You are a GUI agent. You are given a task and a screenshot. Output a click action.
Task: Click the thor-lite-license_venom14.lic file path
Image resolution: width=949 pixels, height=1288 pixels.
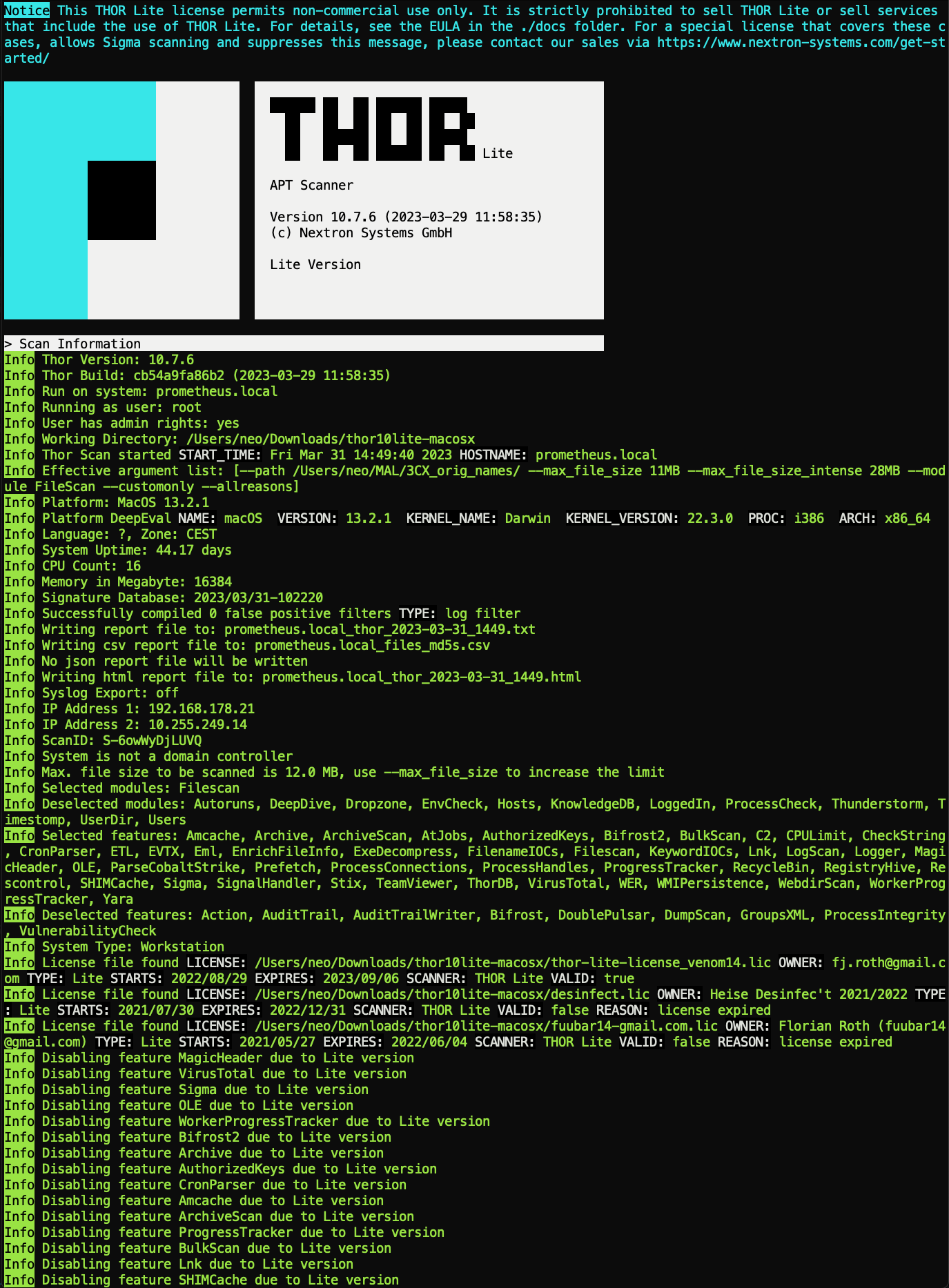[x=512, y=962]
